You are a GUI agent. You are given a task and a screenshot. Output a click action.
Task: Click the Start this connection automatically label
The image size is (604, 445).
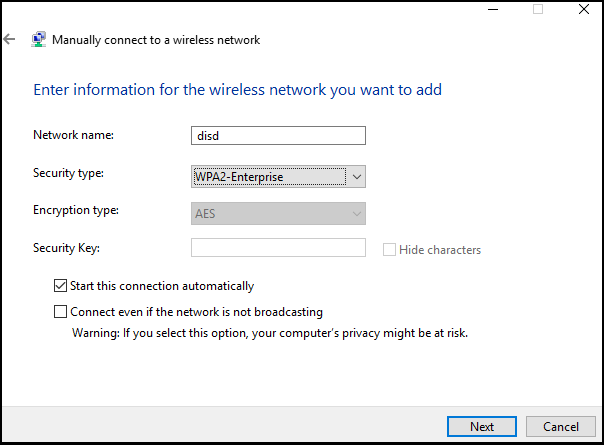coord(162,286)
